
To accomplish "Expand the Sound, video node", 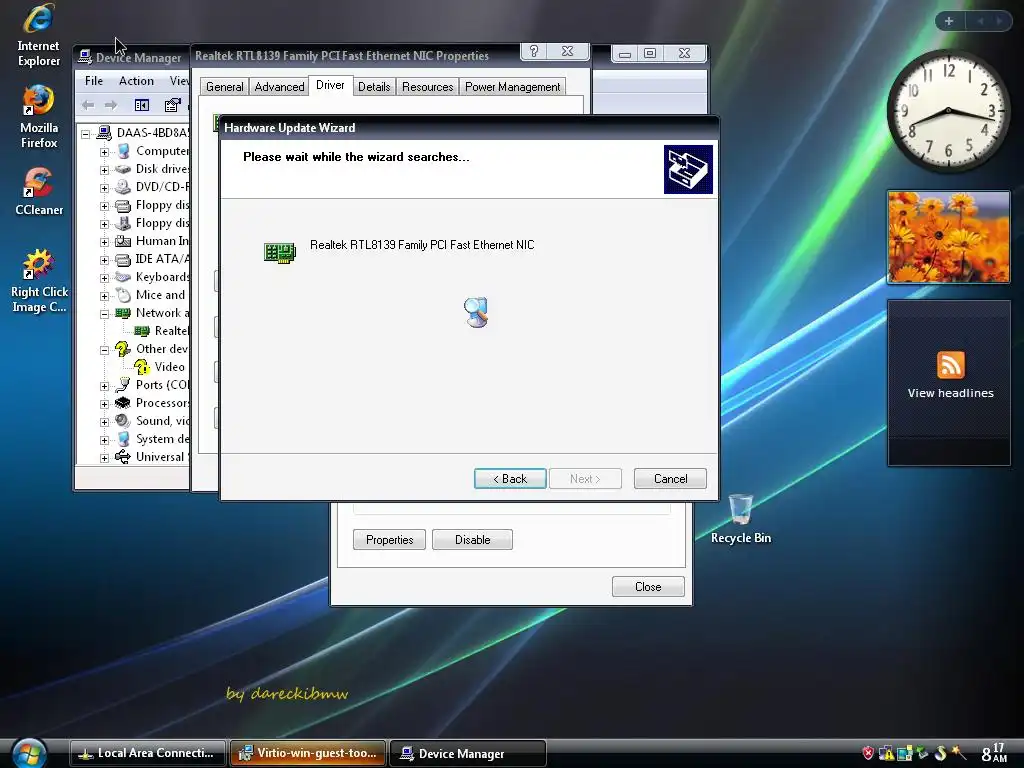I will tap(104, 422).
